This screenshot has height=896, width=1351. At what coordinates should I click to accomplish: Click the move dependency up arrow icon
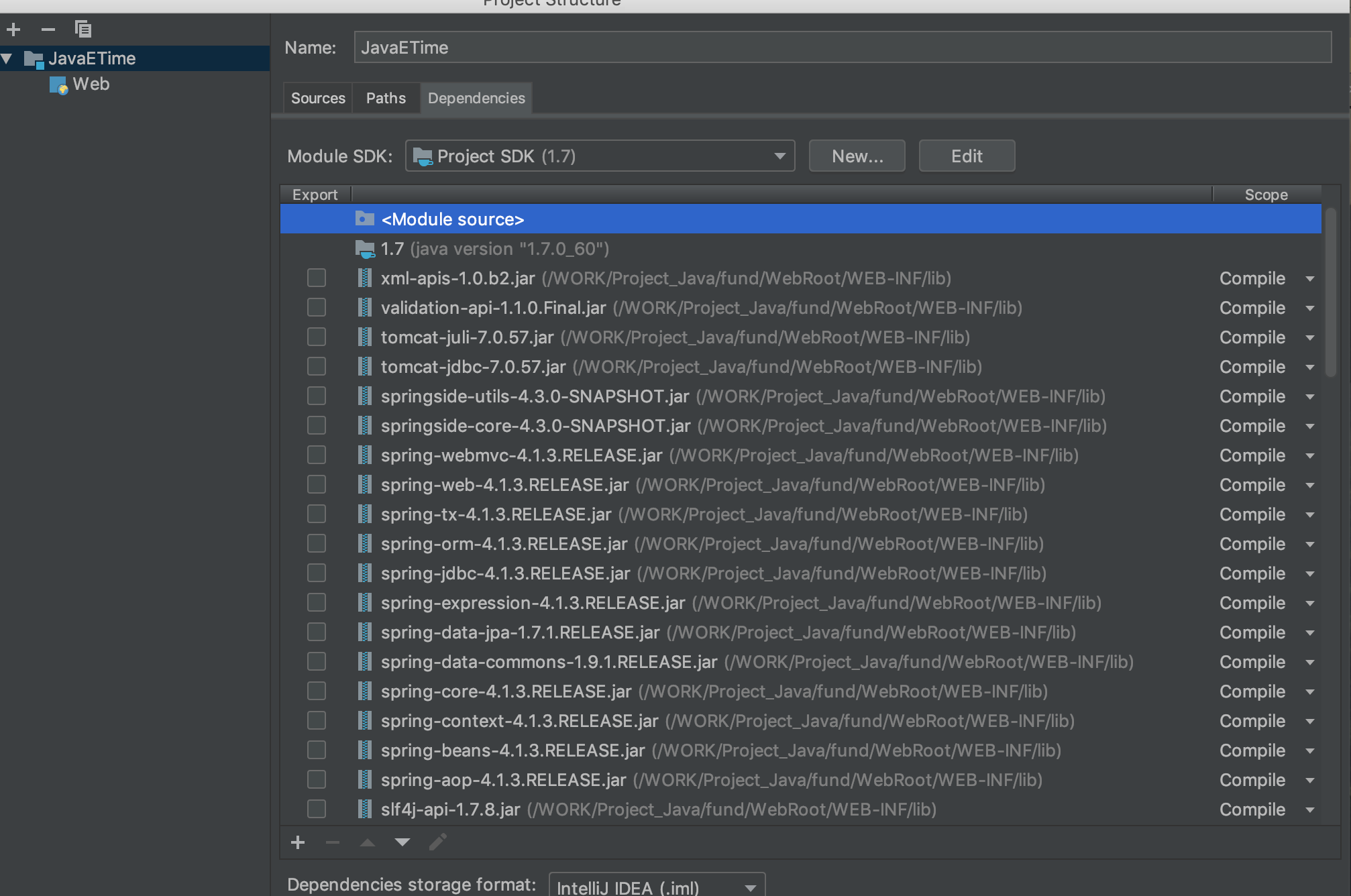pos(368,842)
